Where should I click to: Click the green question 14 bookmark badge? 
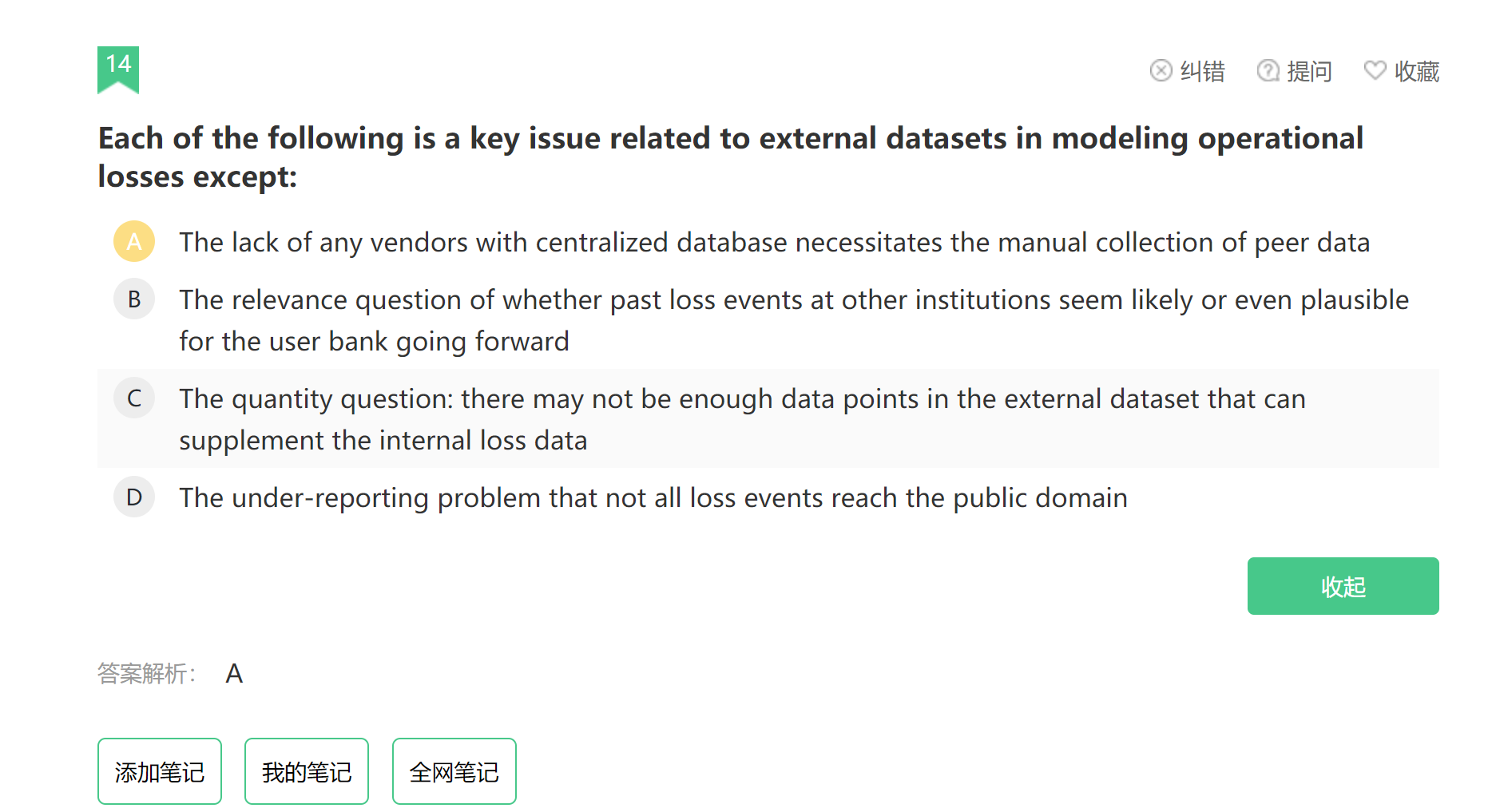point(118,69)
